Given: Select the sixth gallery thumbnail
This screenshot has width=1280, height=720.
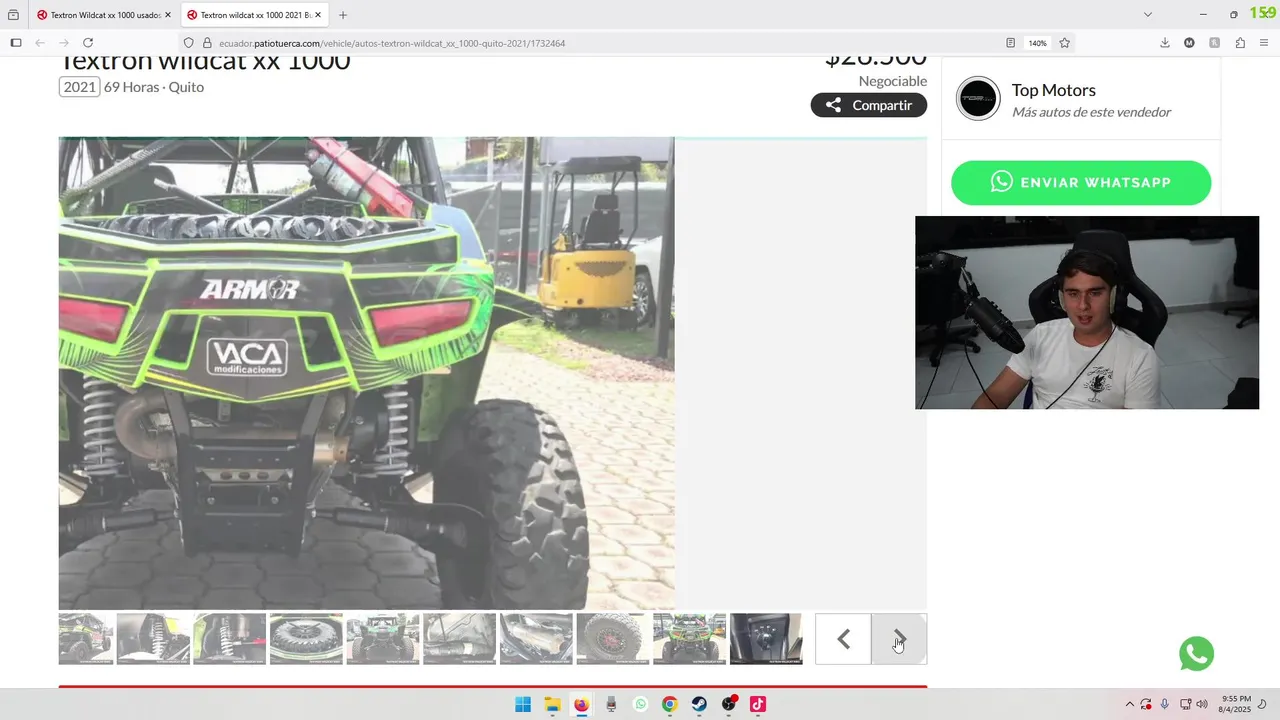Looking at the screenshot, I should point(460,639).
